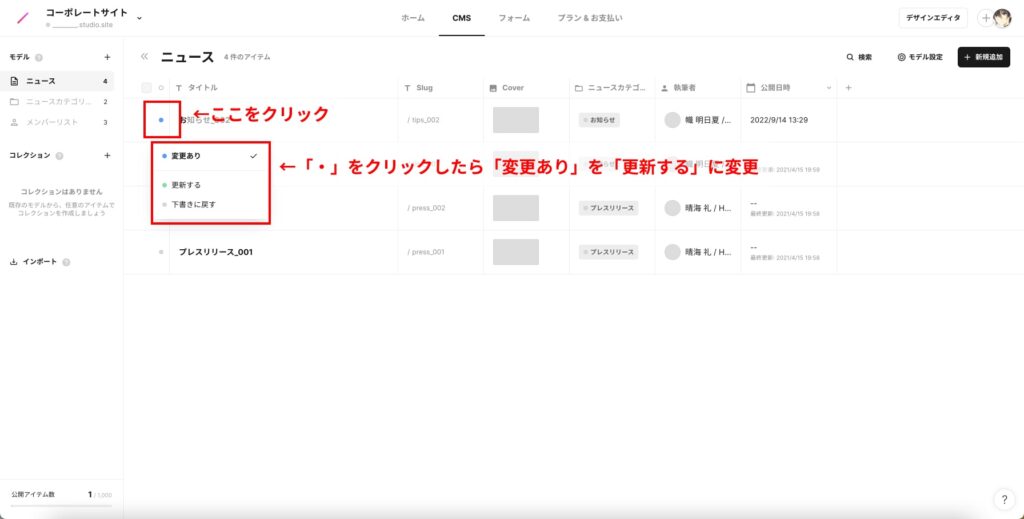This screenshot has height=519, width=1024.
Task: Click cover thumbnail of tips_002 row
Action: click(516, 120)
